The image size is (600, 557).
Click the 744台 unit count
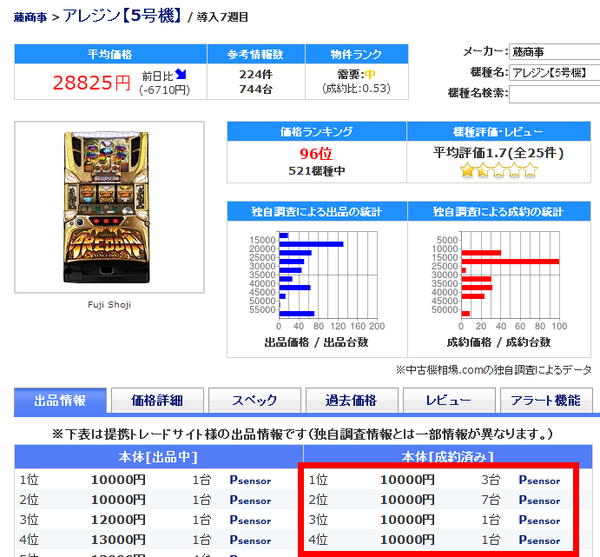pyautogui.click(x=256, y=89)
